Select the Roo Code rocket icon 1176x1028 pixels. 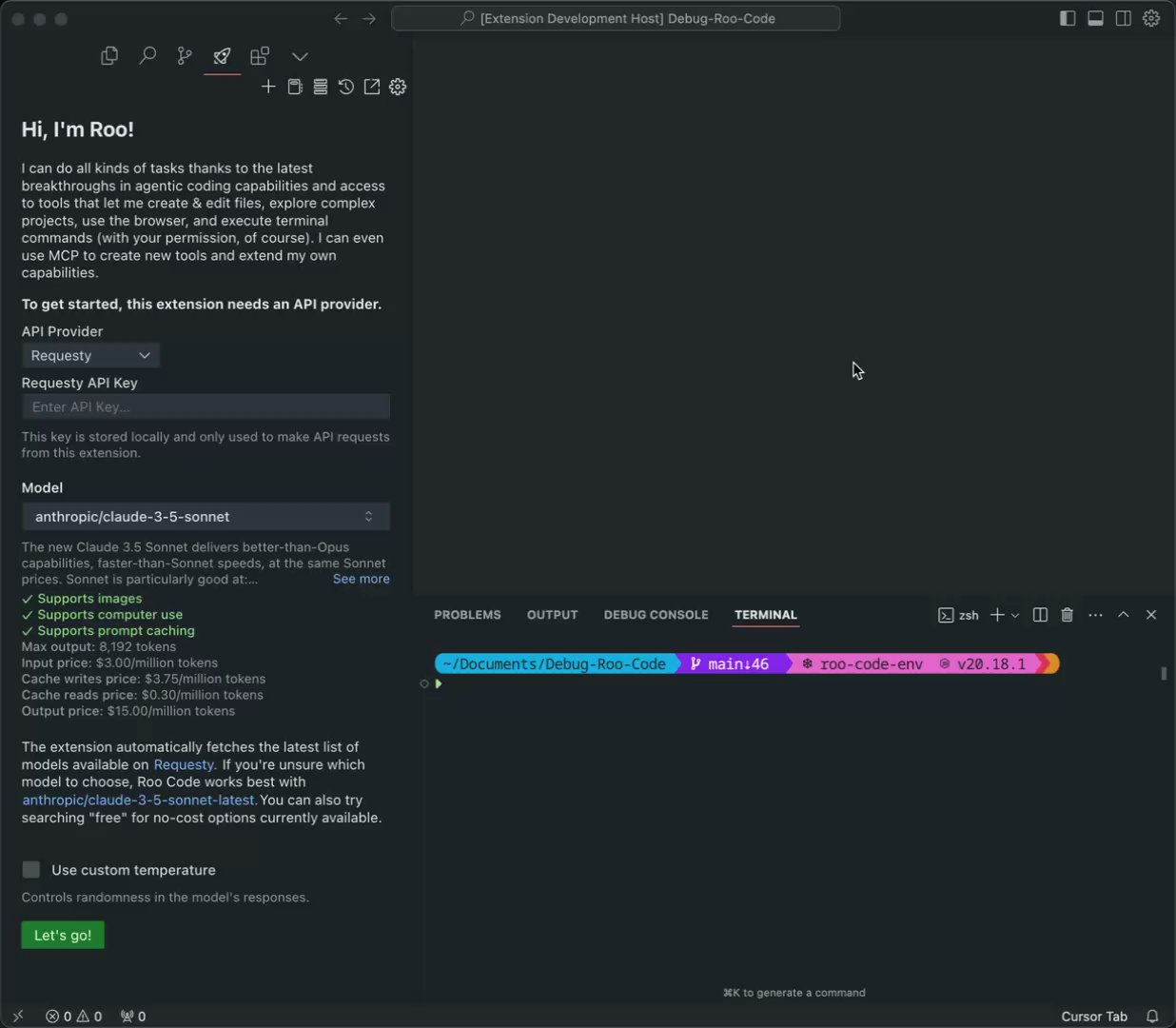222,56
